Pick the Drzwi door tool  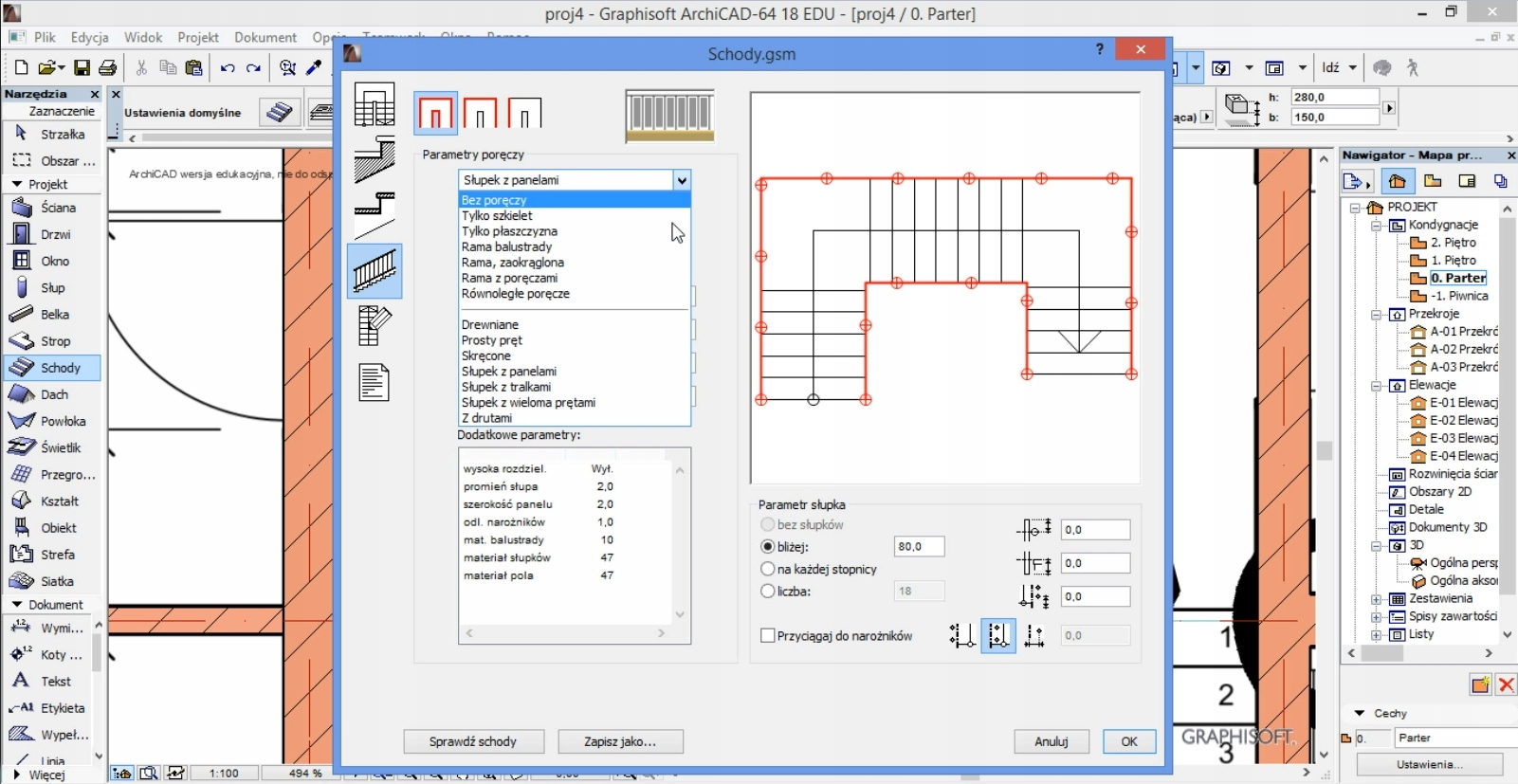52,234
